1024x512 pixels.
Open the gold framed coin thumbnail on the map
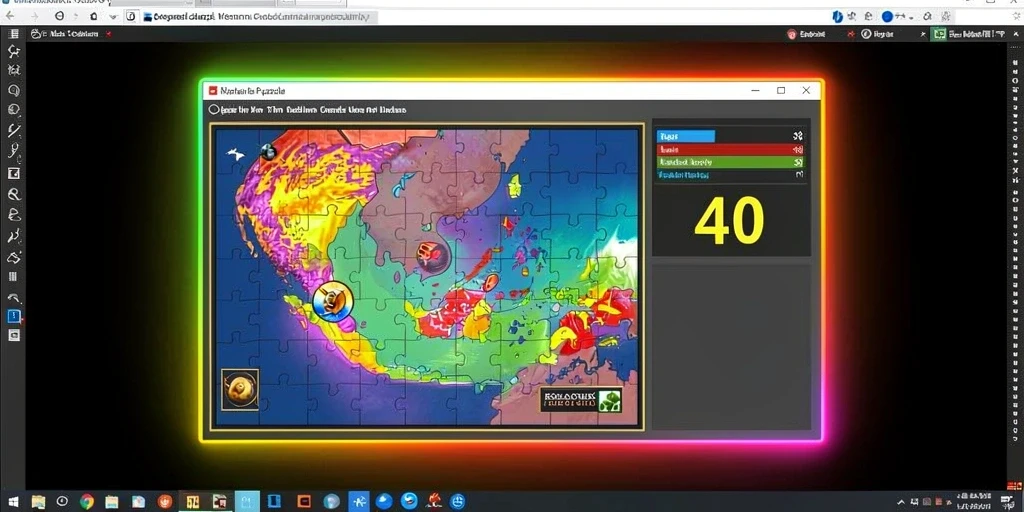click(x=240, y=389)
